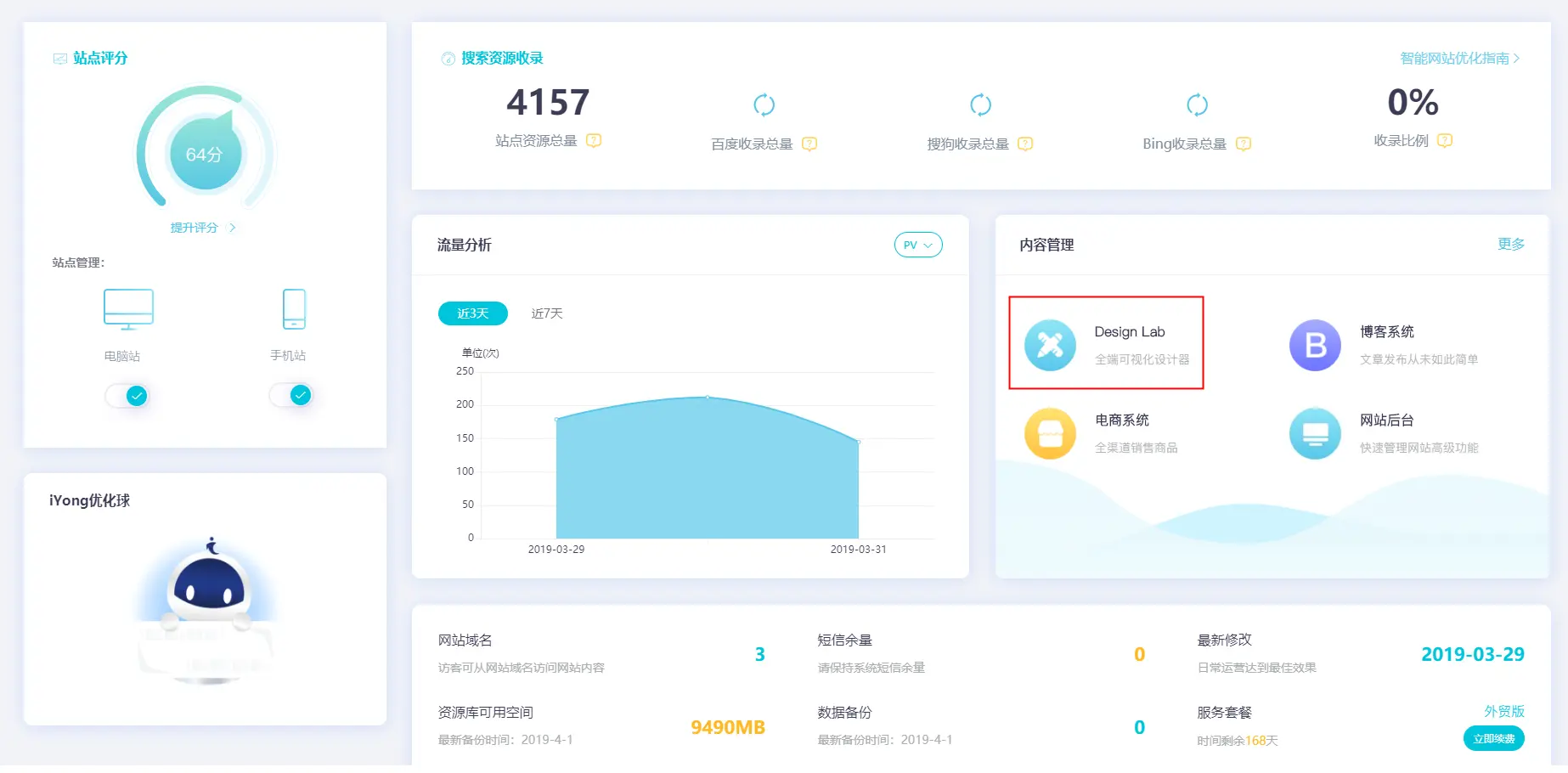Open the Design Lab visual designer icon
The height and width of the screenshot is (773, 1568).
[x=1050, y=345]
